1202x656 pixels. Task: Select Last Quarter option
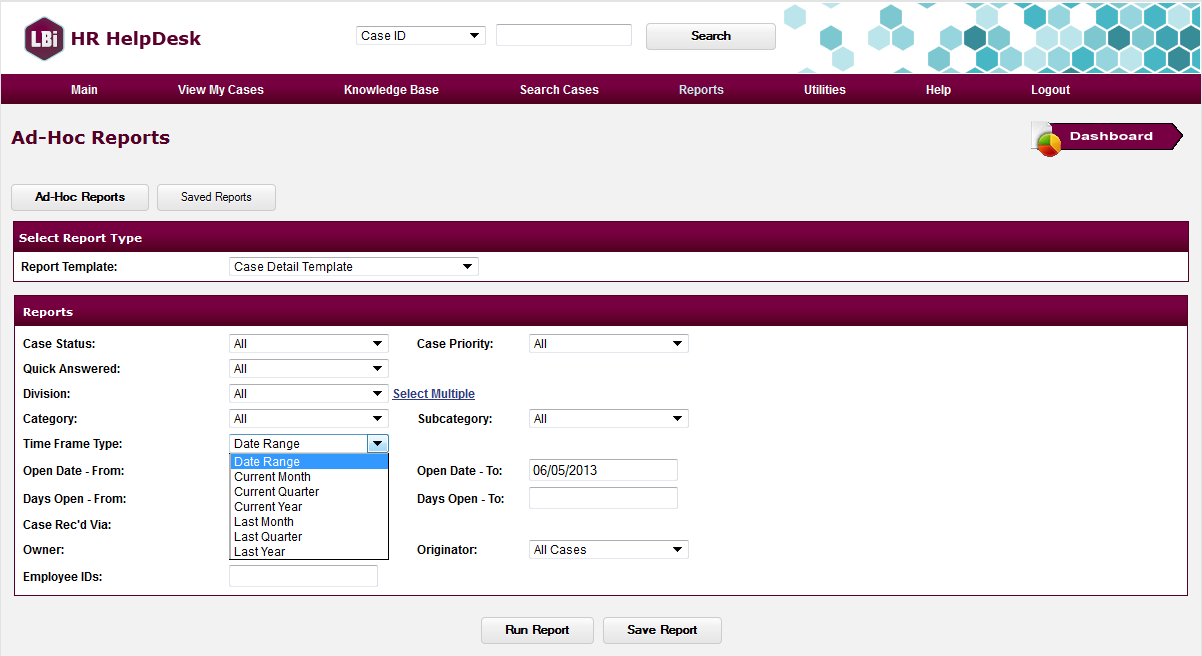point(309,537)
